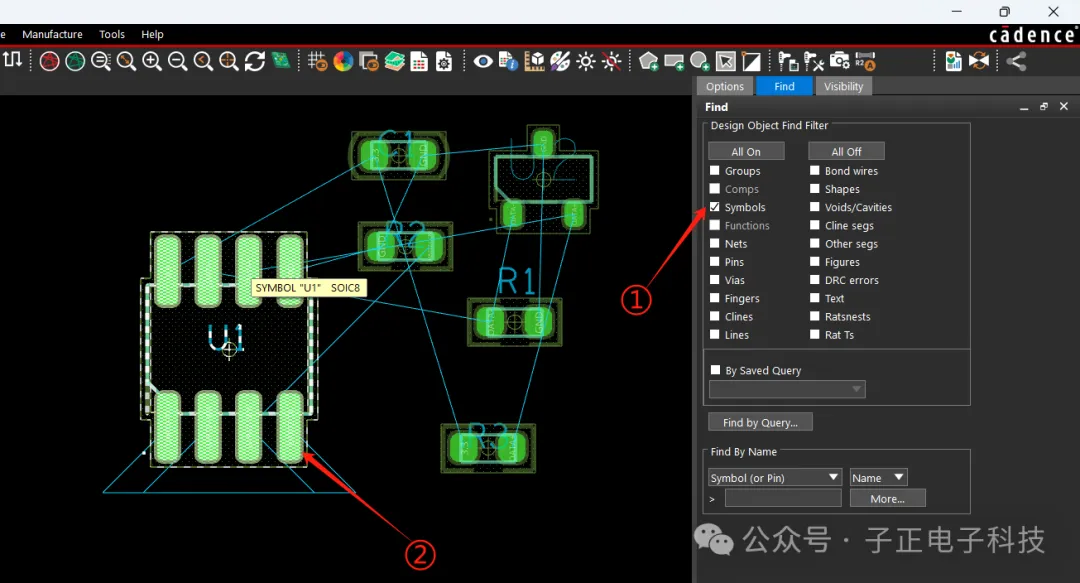Screen dimensions: 1080x583
Task: Click the zoom out magnifier icon
Action: (177, 61)
